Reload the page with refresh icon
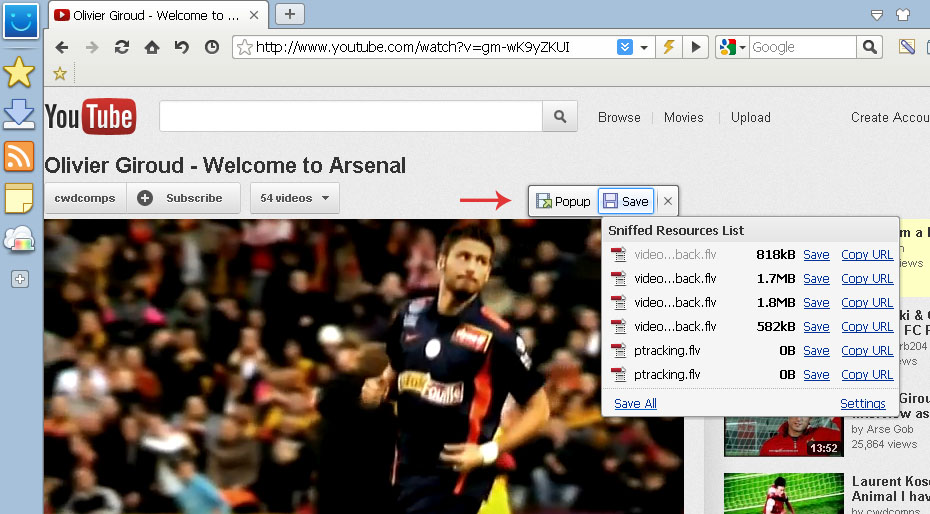930x514 pixels. [x=122, y=47]
